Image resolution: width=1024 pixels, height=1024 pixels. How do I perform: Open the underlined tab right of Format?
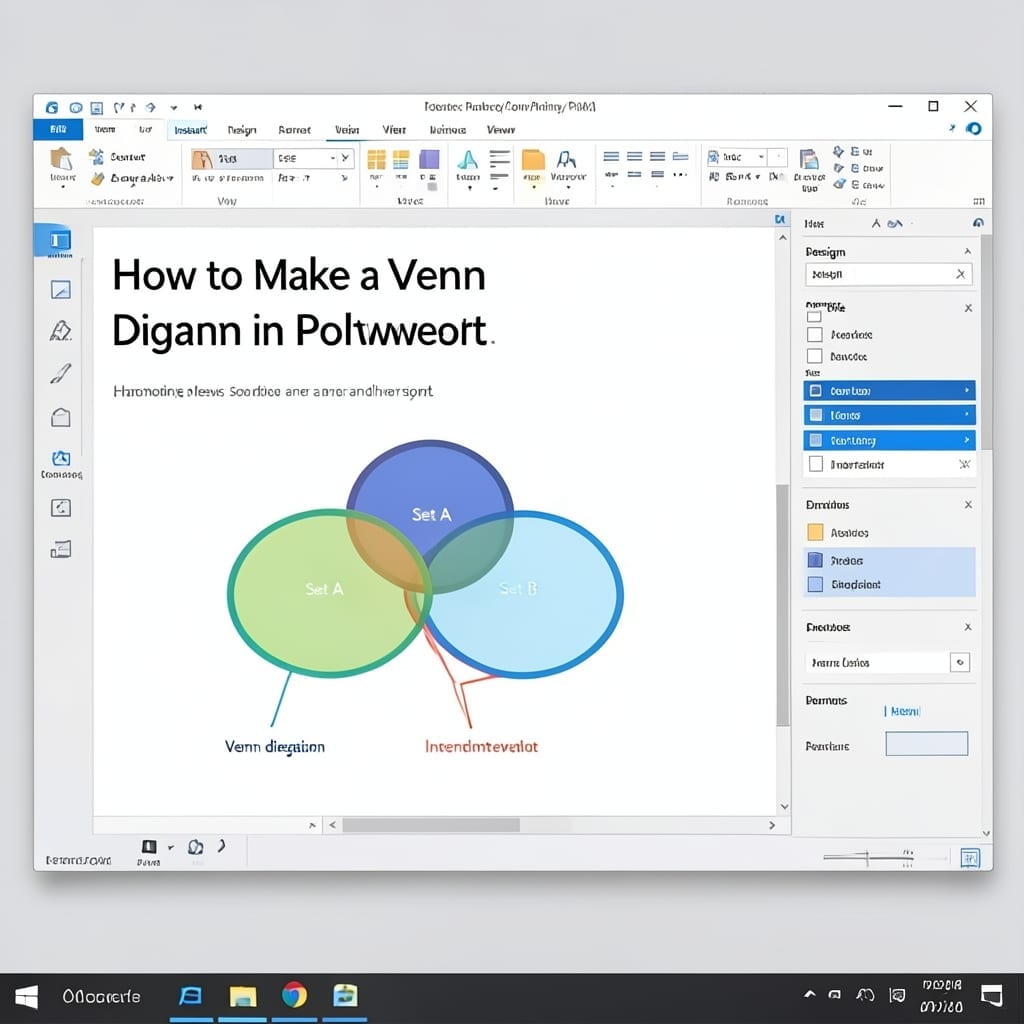pyautogui.click(x=347, y=130)
